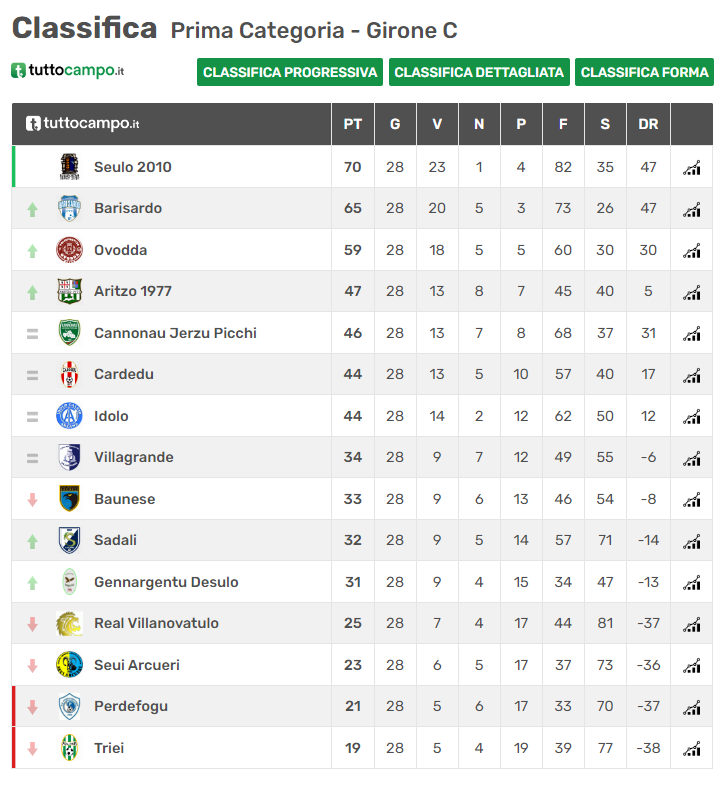This screenshot has width=726, height=785.
Task: Click the Idolo team logo
Action: click(69, 416)
